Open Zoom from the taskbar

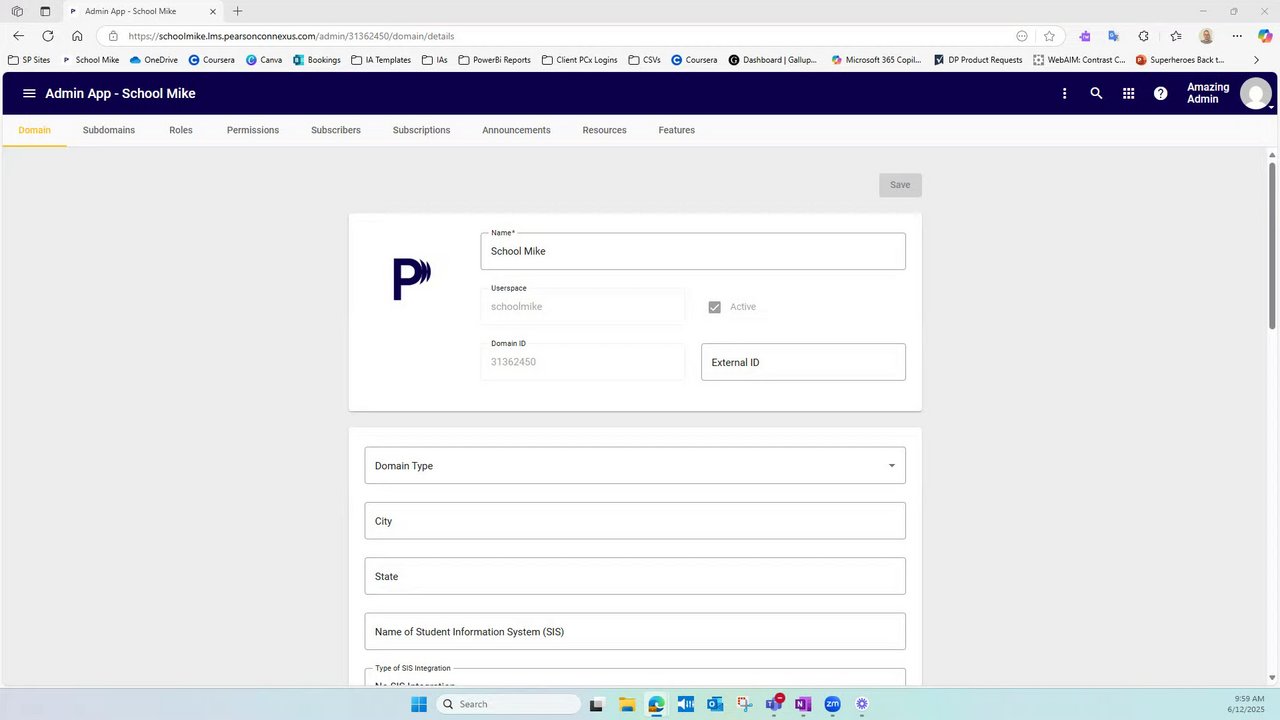(832, 704)
